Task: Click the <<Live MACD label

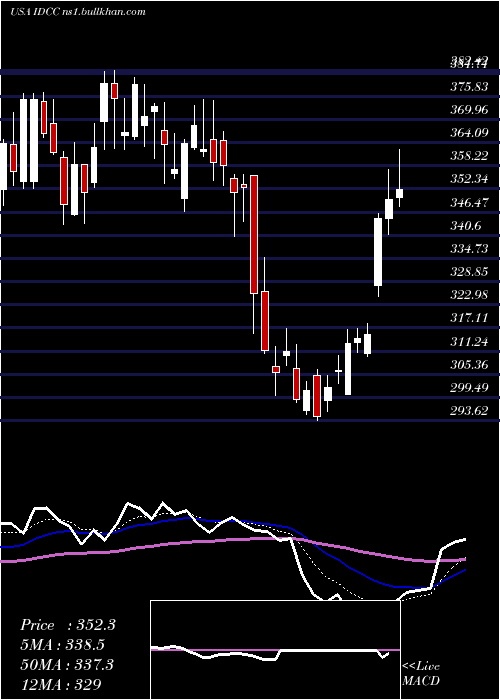Action: [421, 673]
